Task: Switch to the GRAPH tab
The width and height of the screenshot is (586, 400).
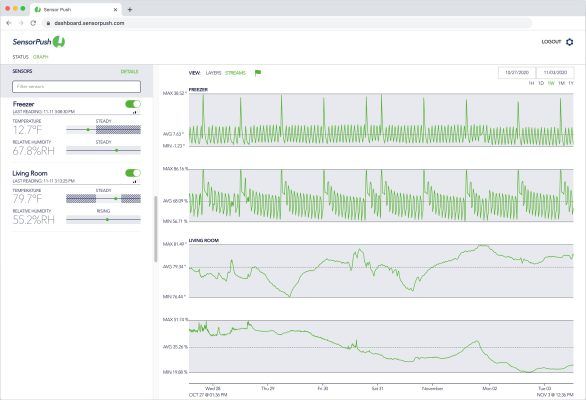Action: (40, 57)
